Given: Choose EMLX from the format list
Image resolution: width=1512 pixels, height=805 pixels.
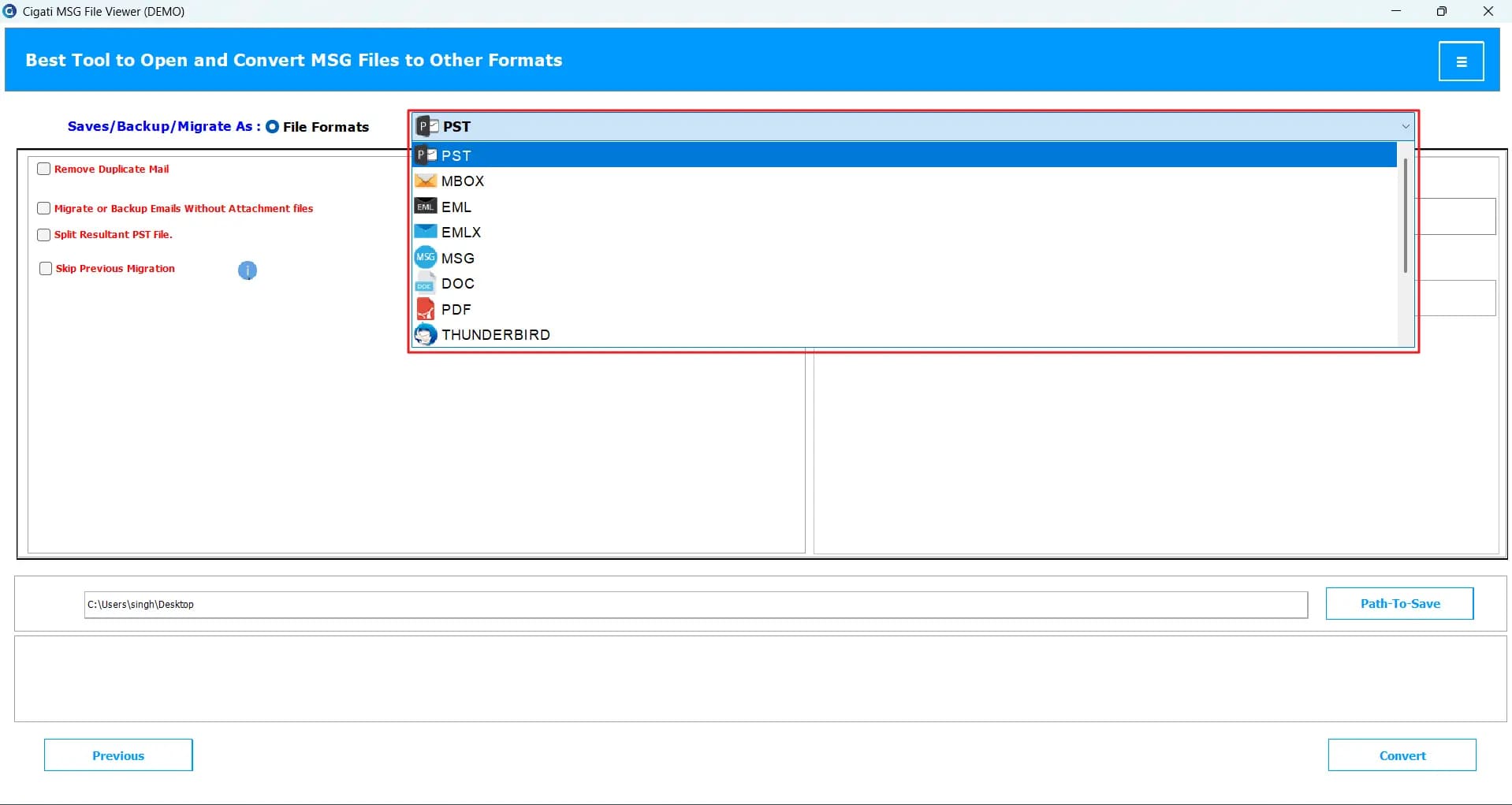Looking at the screenshot, I should [904, 232].
